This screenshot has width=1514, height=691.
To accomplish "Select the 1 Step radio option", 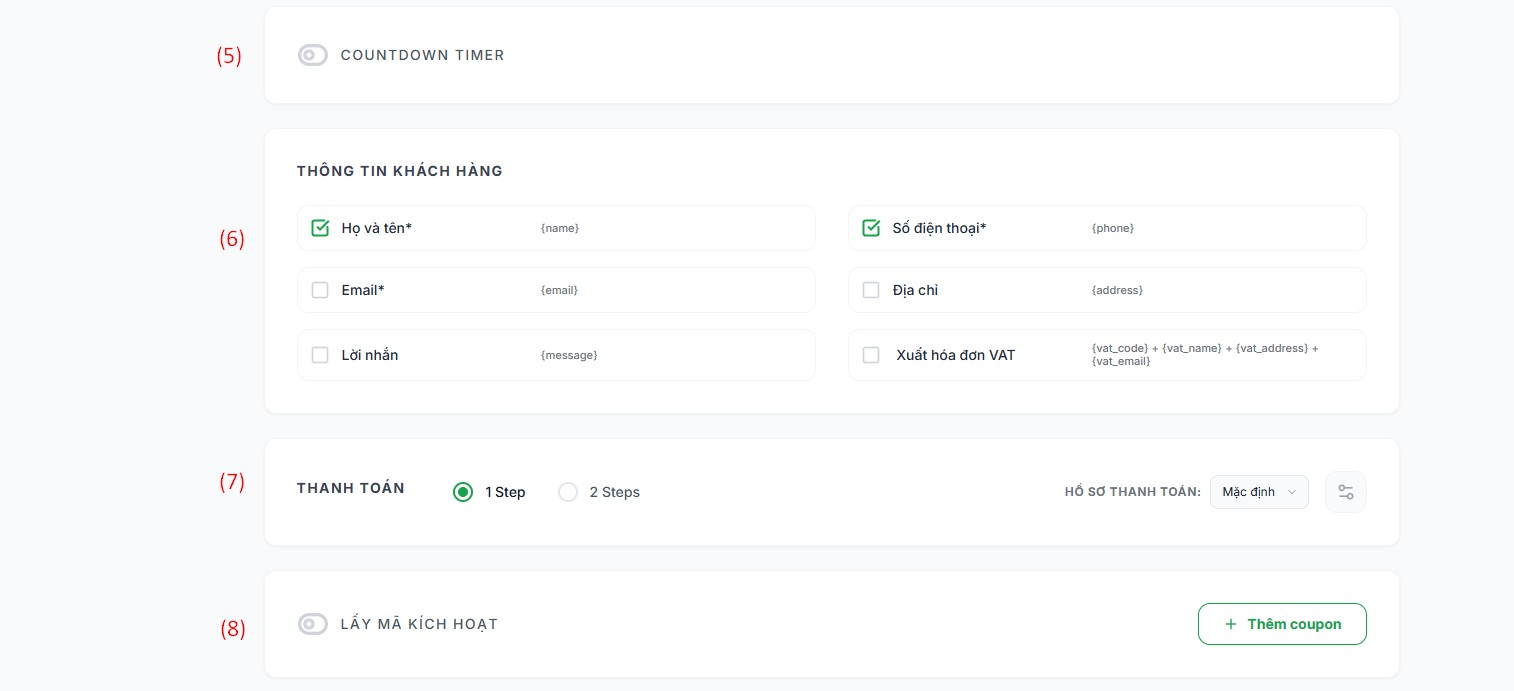I will tap(463, 492).
